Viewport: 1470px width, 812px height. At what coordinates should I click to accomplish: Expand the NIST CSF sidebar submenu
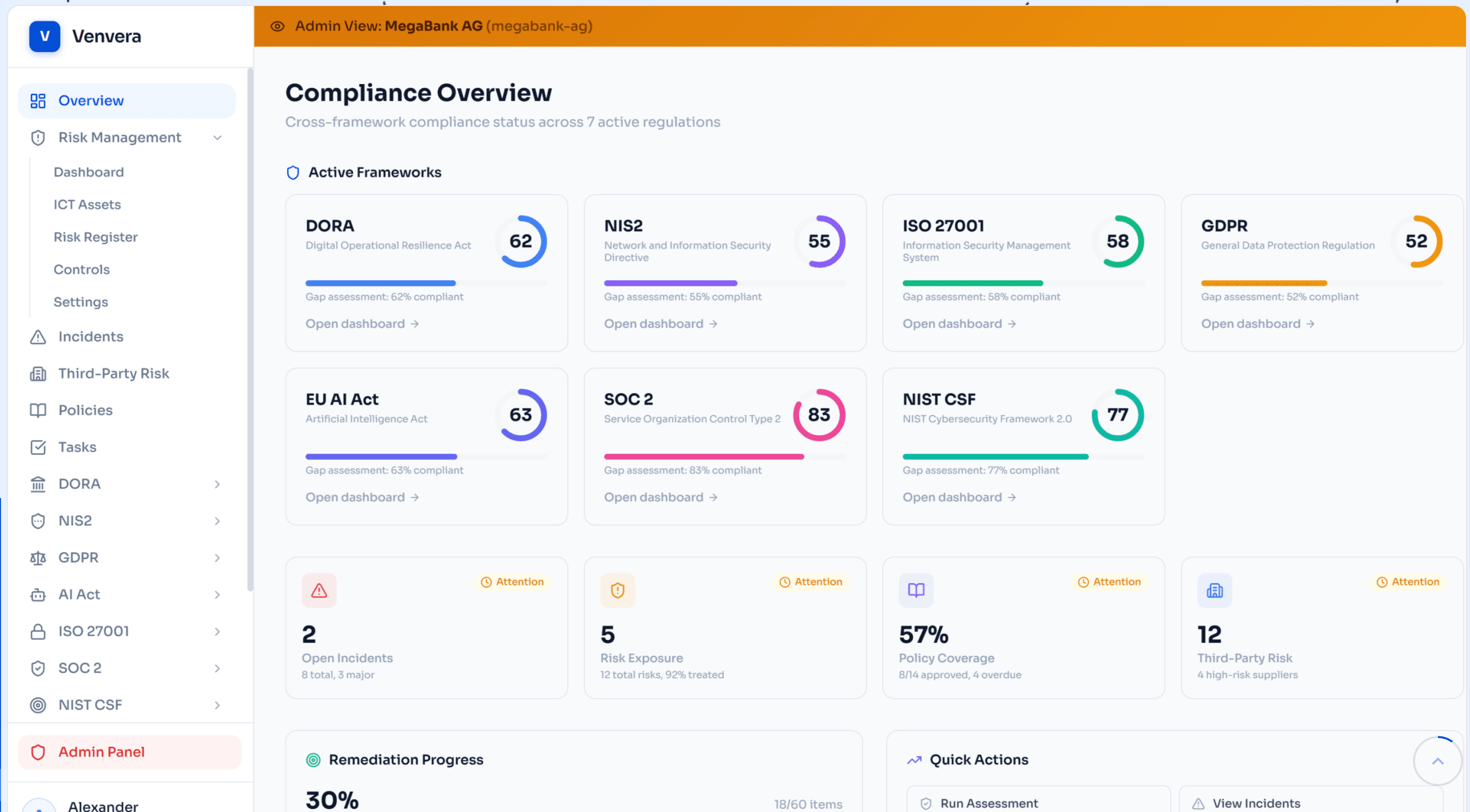pyautogui.click(x=217, y=705)
